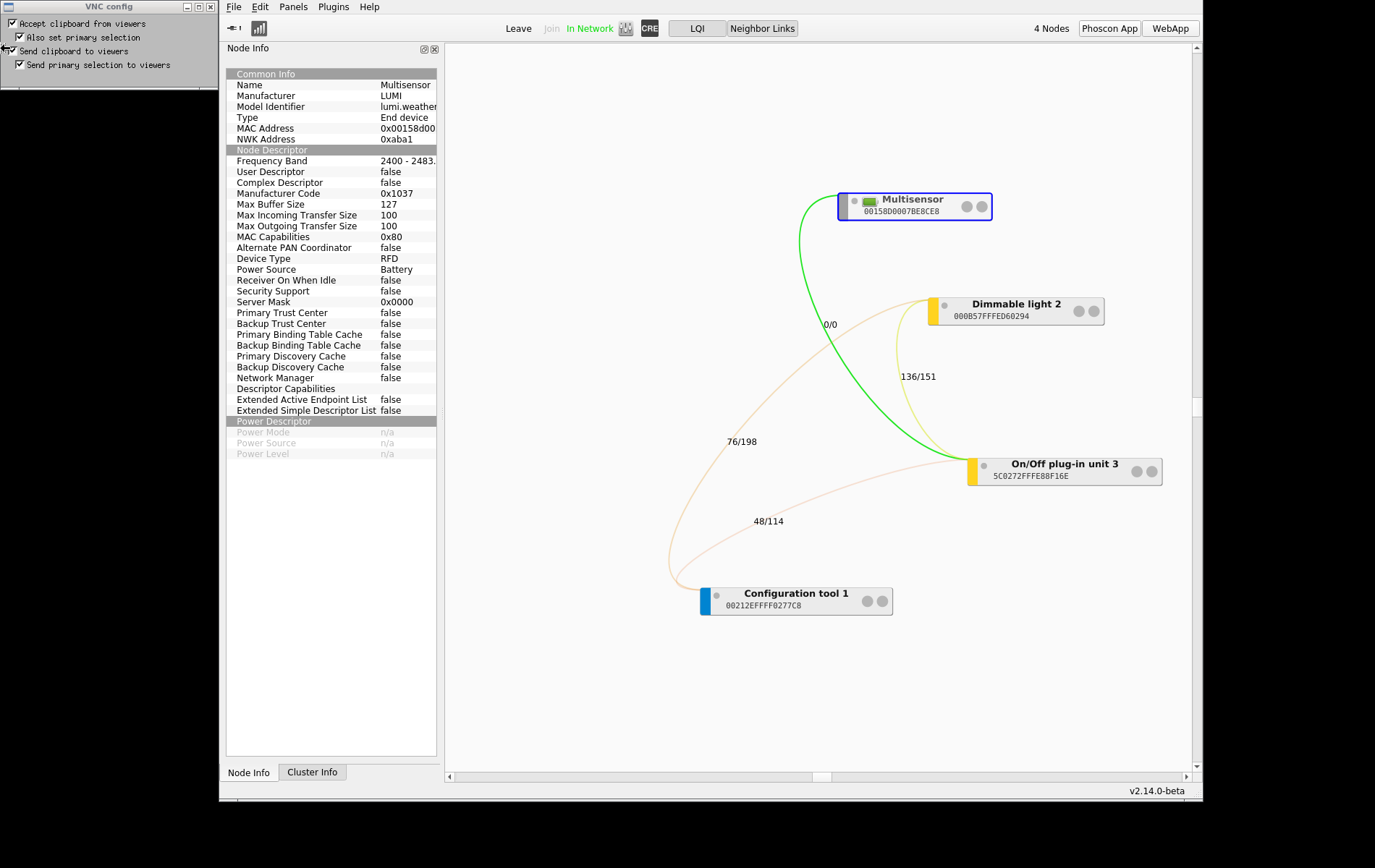Viewport: 1375px width, 868px height.
Task: Click the Common Info section header
Action: [x=331, y=74]
